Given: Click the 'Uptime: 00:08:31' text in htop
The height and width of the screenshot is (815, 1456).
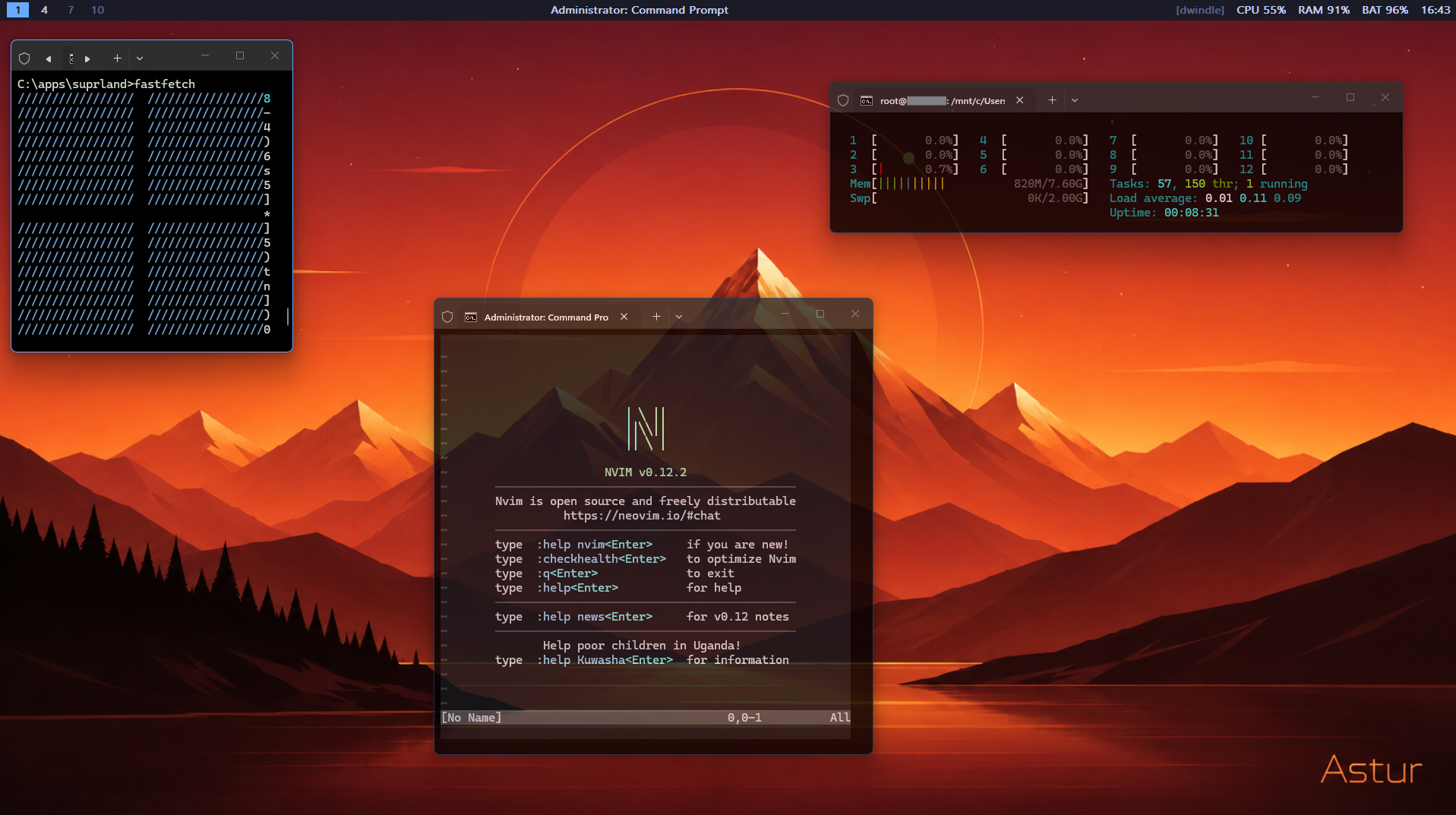Looking at the screenshot, I should point(1164,213).
